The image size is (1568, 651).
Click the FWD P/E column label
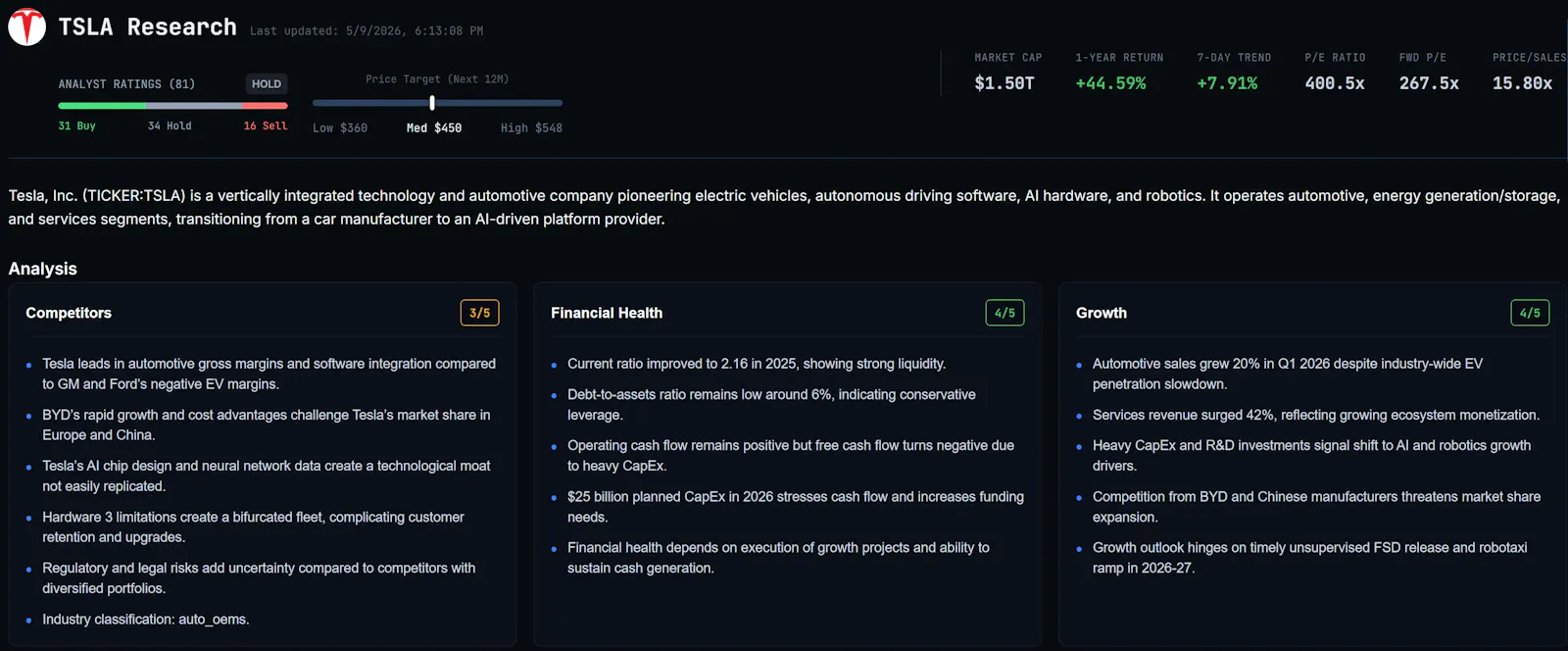pyautogui.click(x=1423, y=58)
